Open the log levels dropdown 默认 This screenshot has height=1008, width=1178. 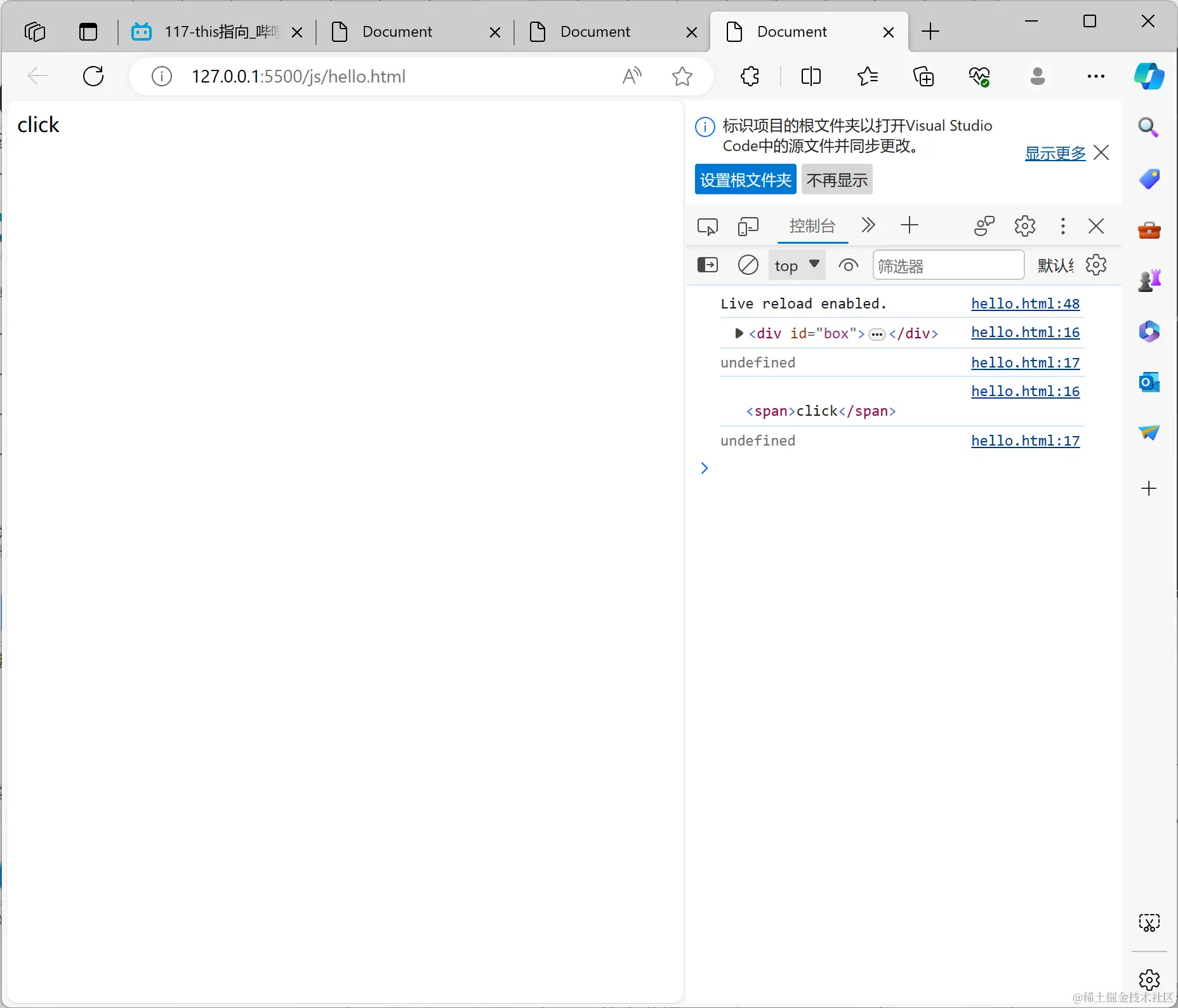click(1056, 265)
